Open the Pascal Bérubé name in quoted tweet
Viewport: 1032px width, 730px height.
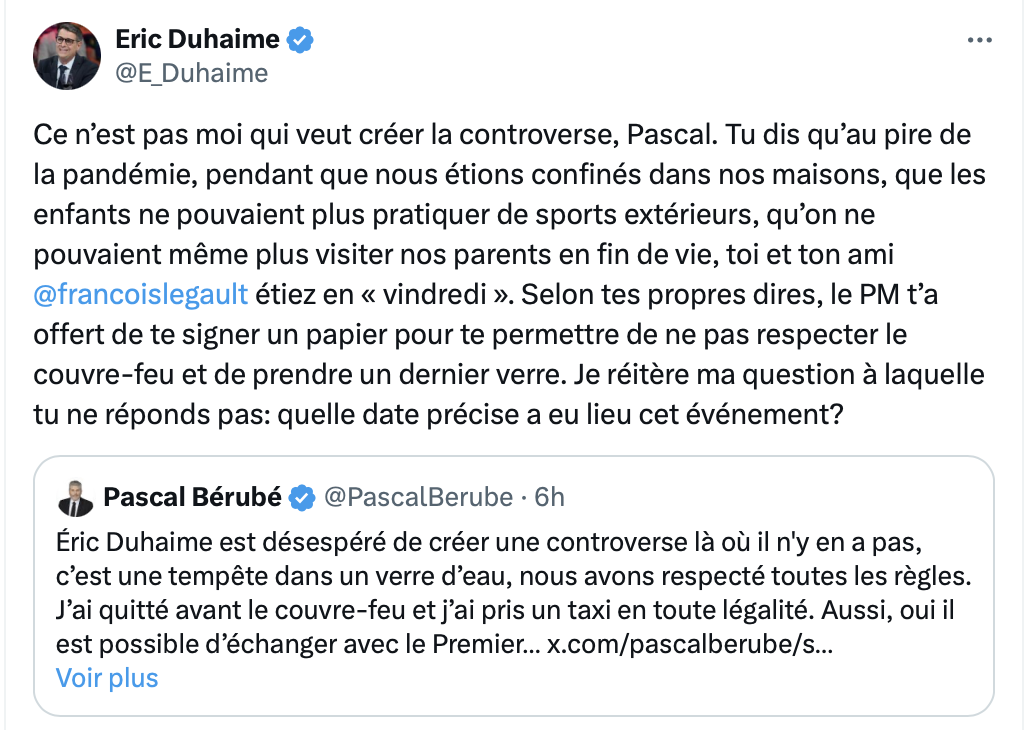tap(192, 497)
